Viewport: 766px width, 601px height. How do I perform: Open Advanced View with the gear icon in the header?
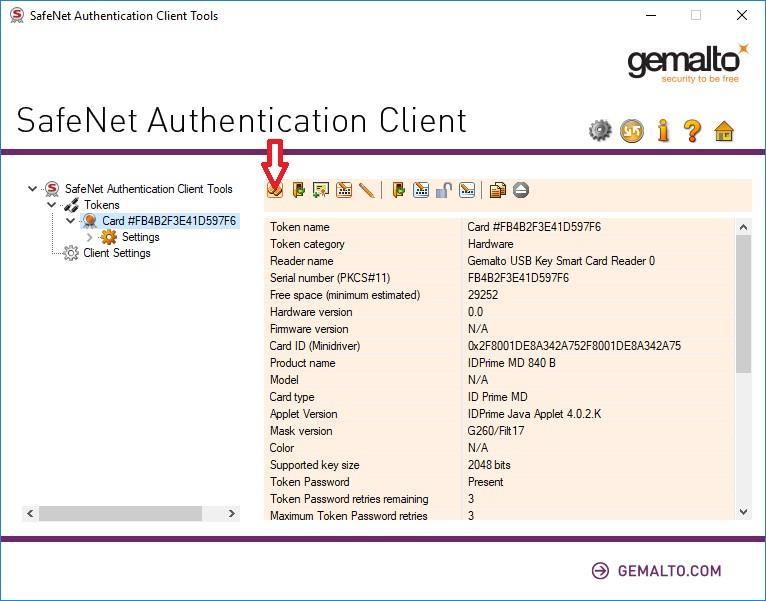coord(600,130)
